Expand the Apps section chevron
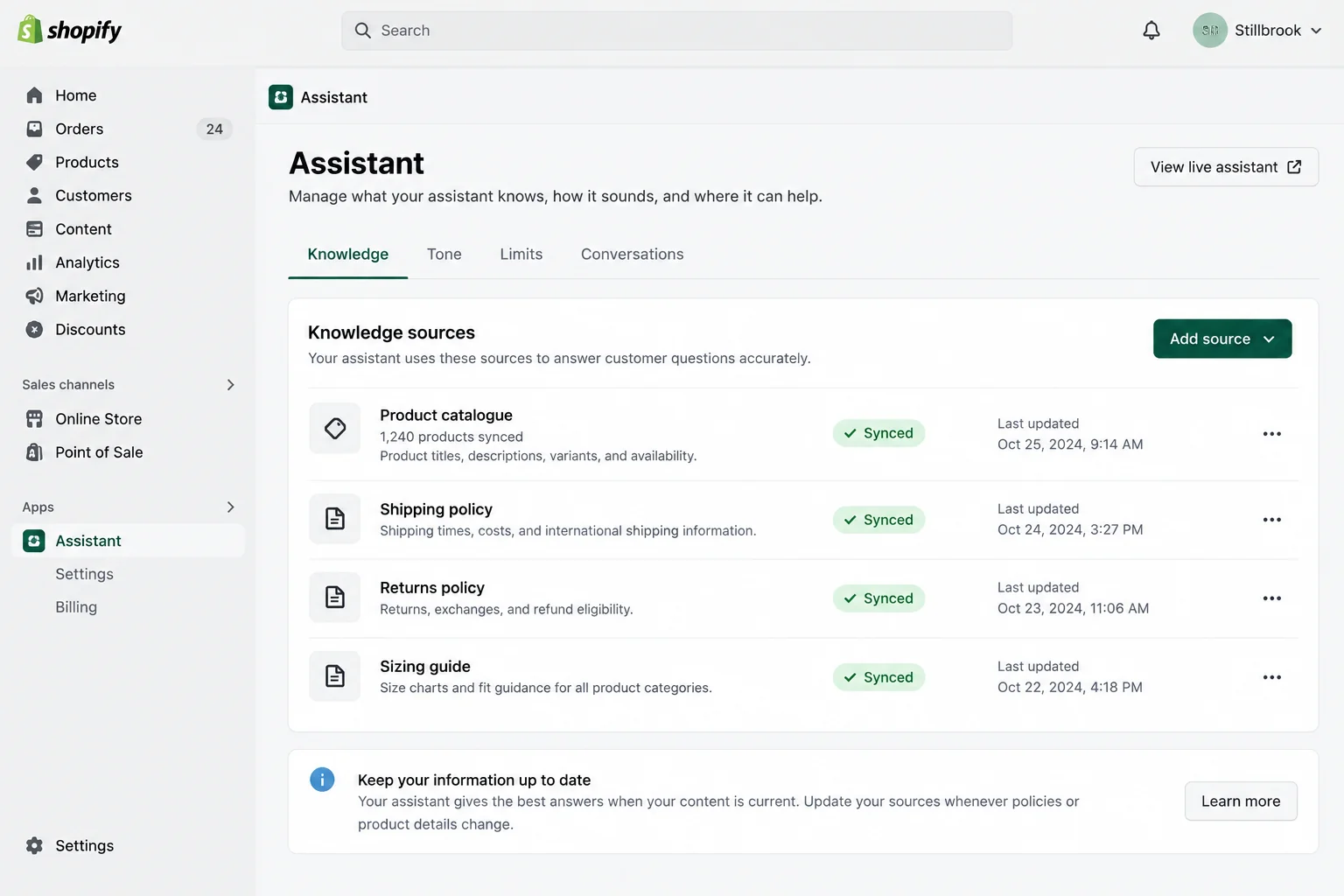The image size is (1344, 896). [230, 507]
